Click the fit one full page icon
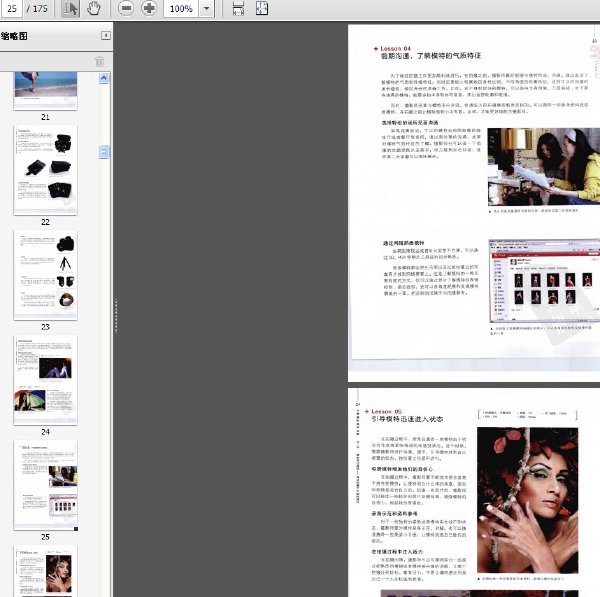The height and width of the screenshot is (597, 600). 262,8
